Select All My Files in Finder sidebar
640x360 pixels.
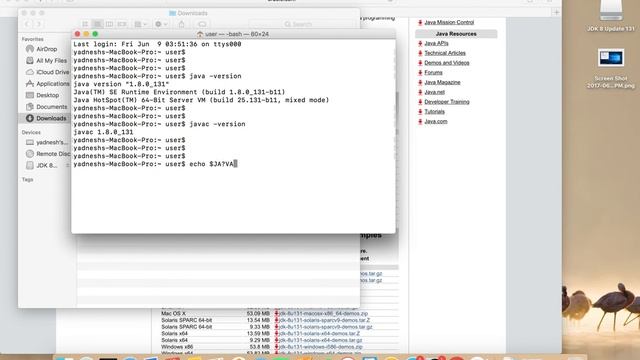click(x=51, y=60)
